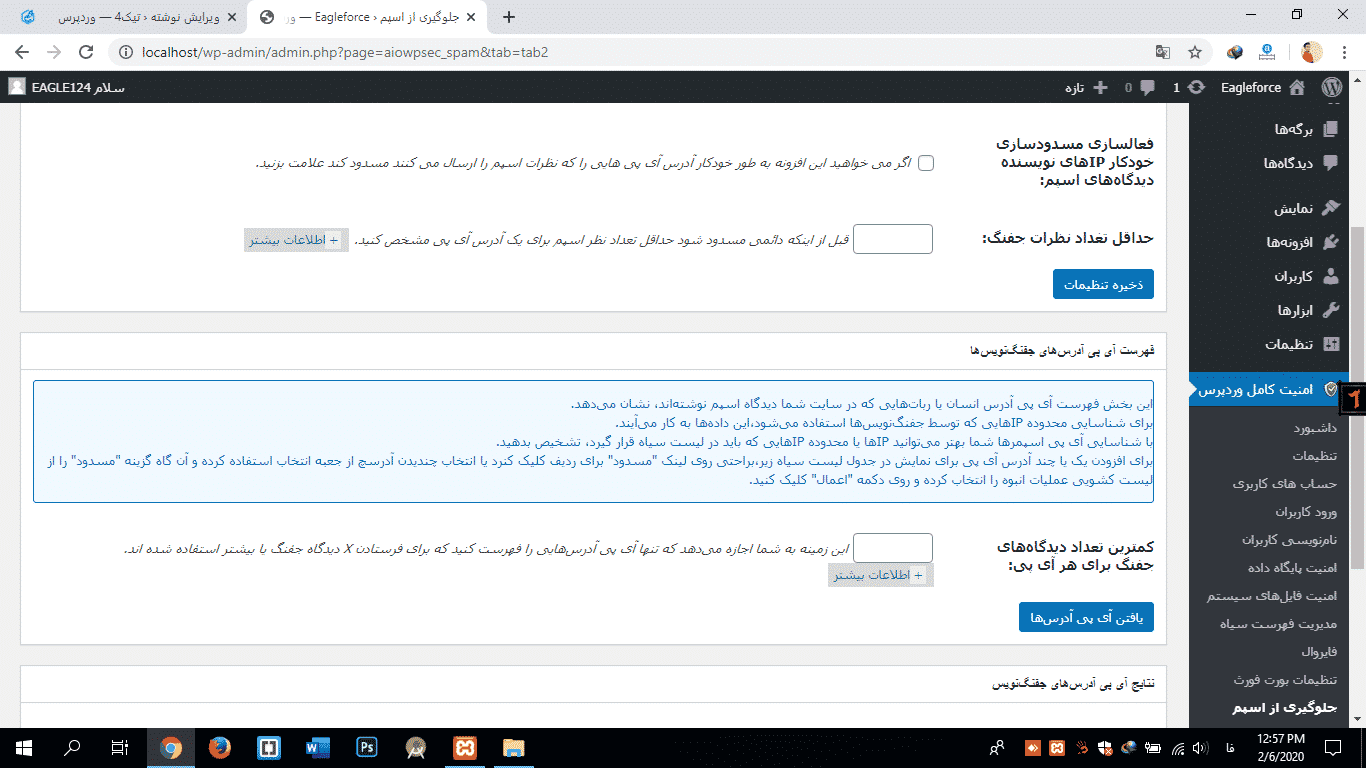Open File Explorer from the taskbar
Image resolution: width=1366 pixels, height=768 pixels.
pyautogui.click(x=514, y=747)
